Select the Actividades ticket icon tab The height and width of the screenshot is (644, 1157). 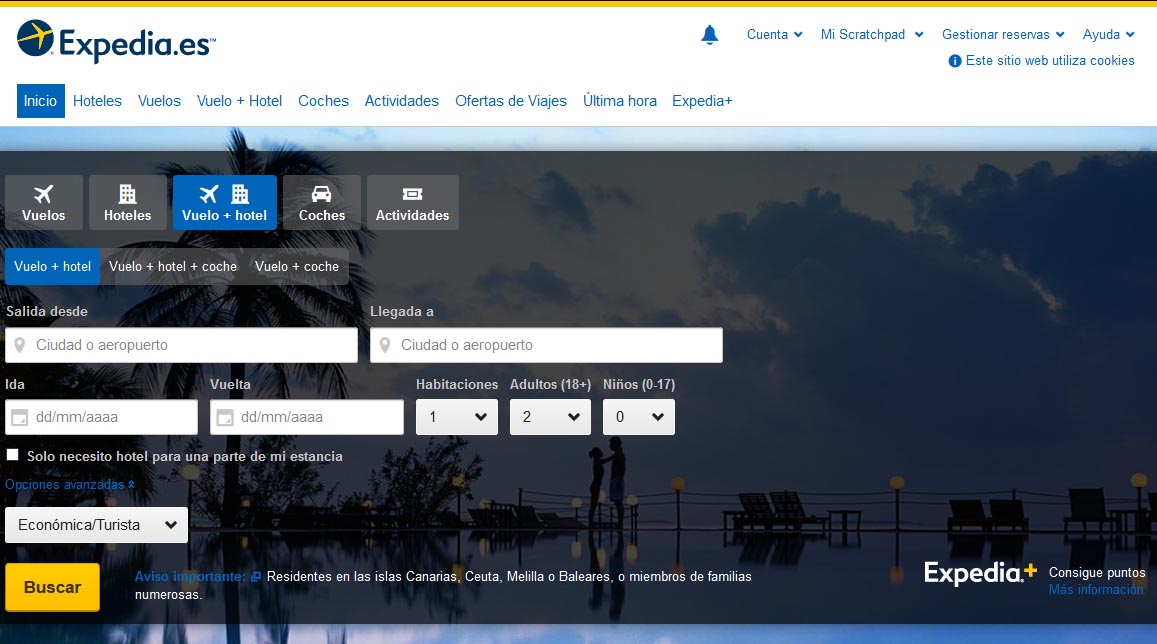tap(412, 203)
